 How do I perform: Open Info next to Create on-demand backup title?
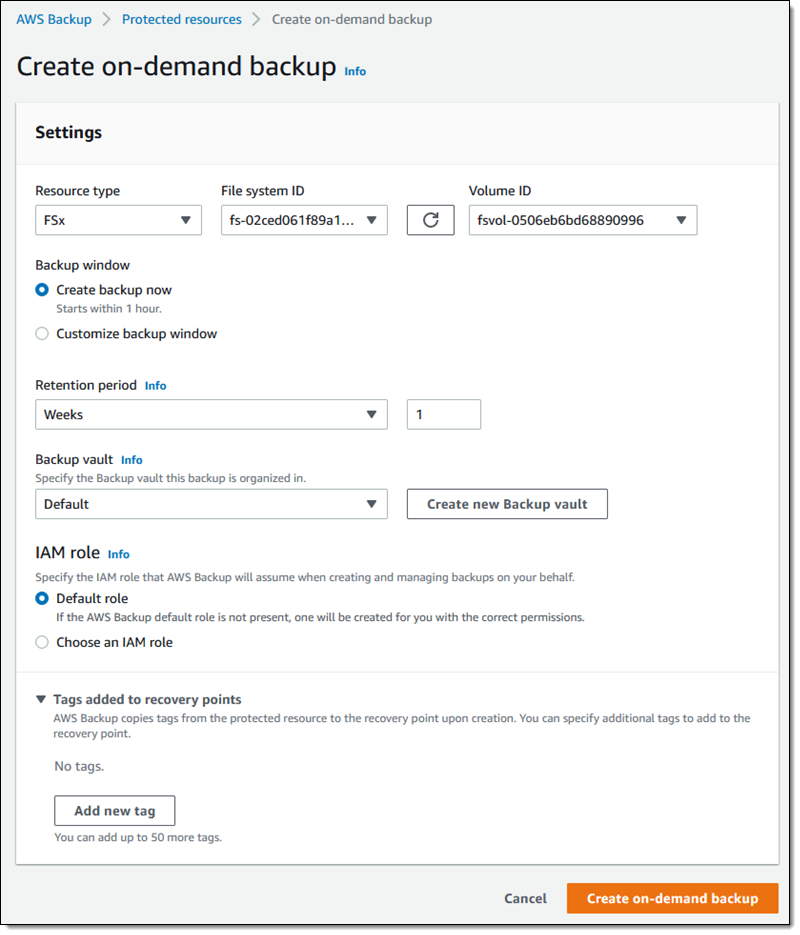(355, 72)
